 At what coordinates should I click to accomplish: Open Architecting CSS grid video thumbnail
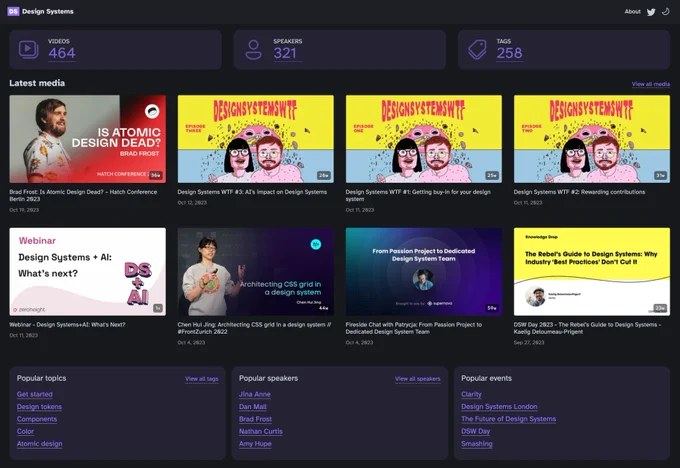coord(255,272)
